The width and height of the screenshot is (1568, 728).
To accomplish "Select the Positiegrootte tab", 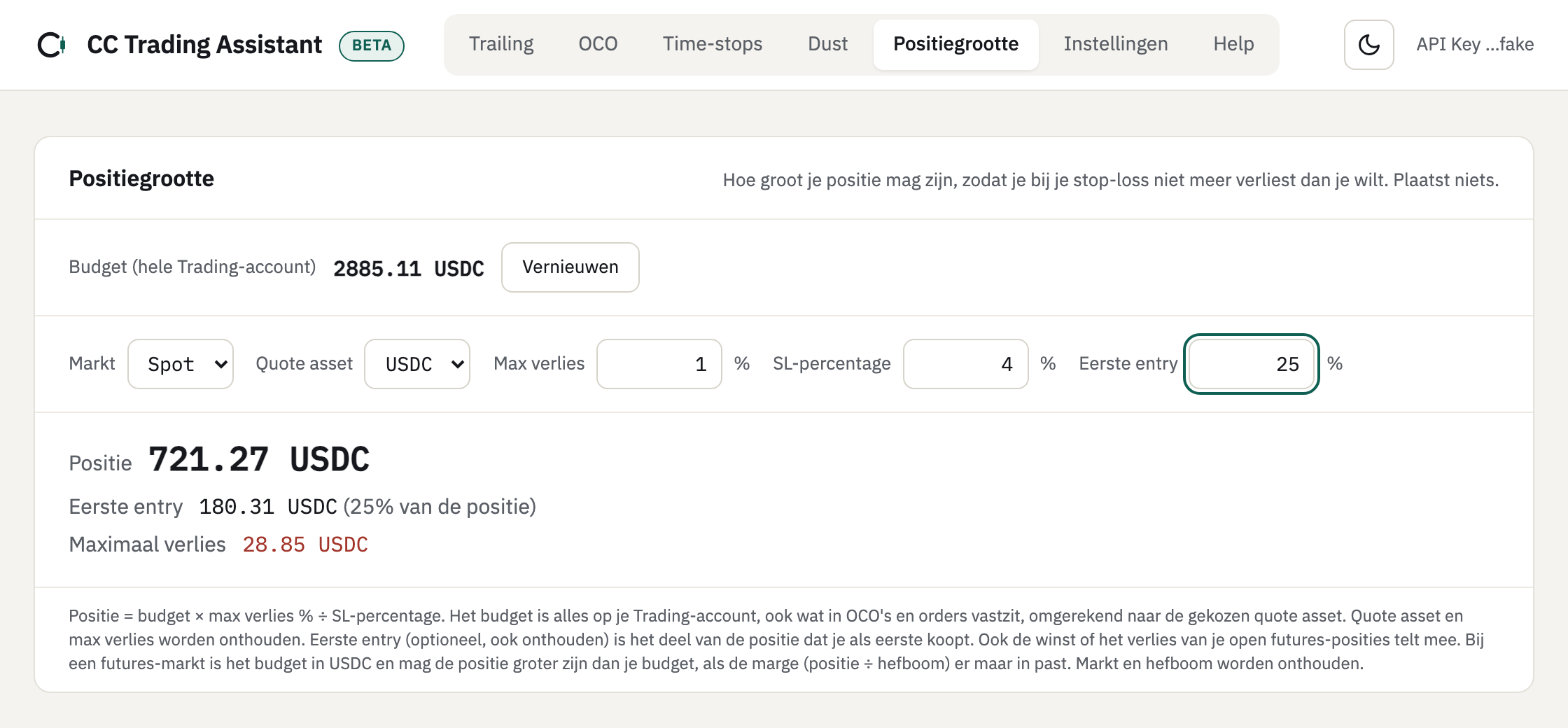I will pos(955,44).
